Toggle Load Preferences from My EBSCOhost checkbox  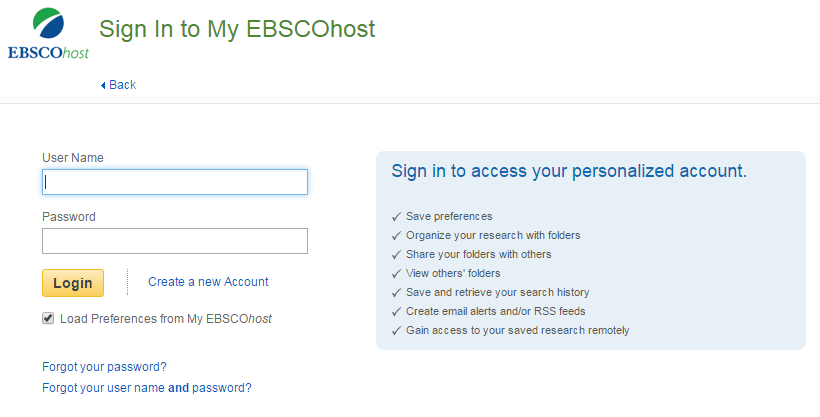click(x=48, y=319)
